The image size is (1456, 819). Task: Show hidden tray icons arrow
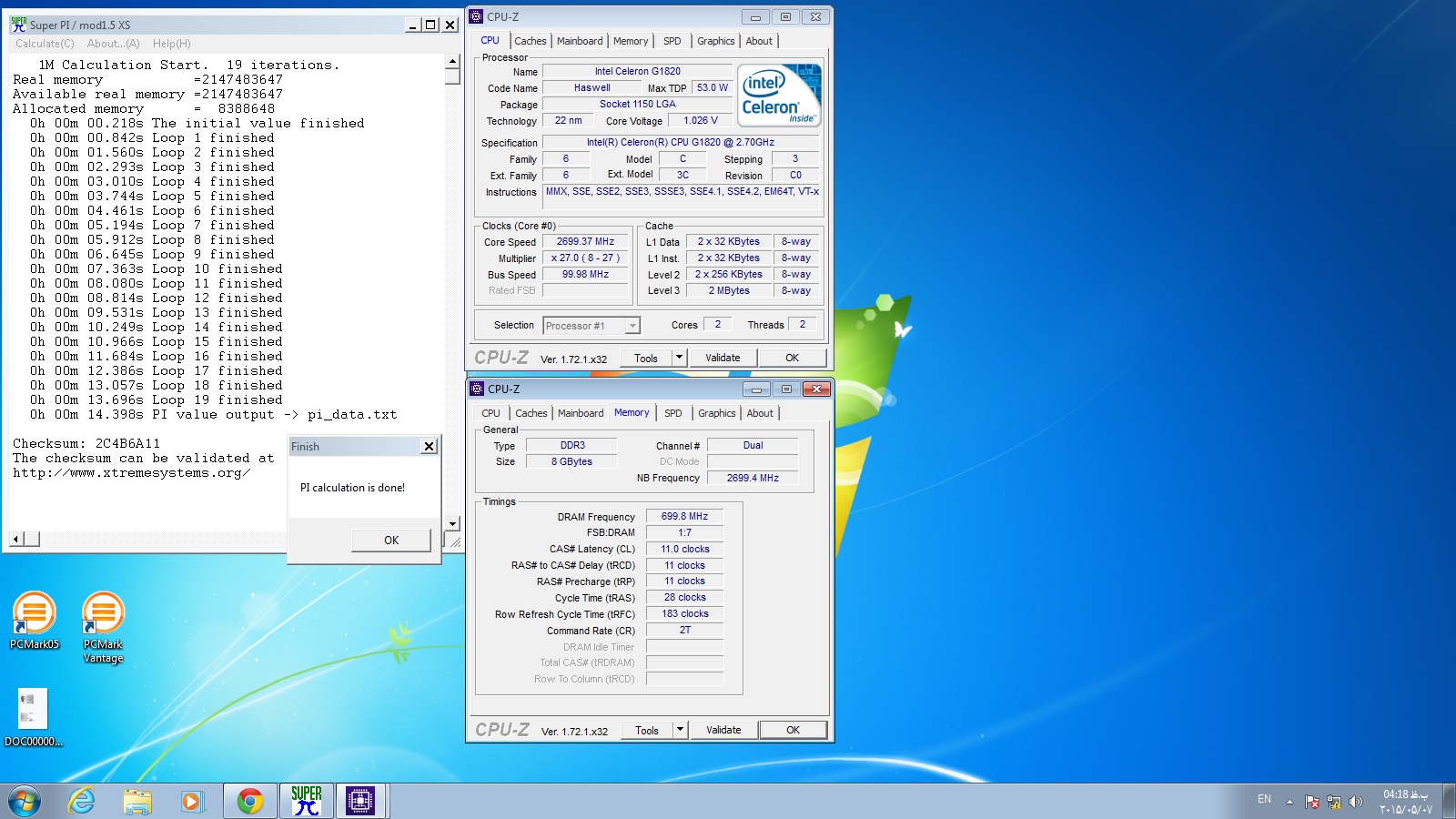click(x=1289, y=802)
